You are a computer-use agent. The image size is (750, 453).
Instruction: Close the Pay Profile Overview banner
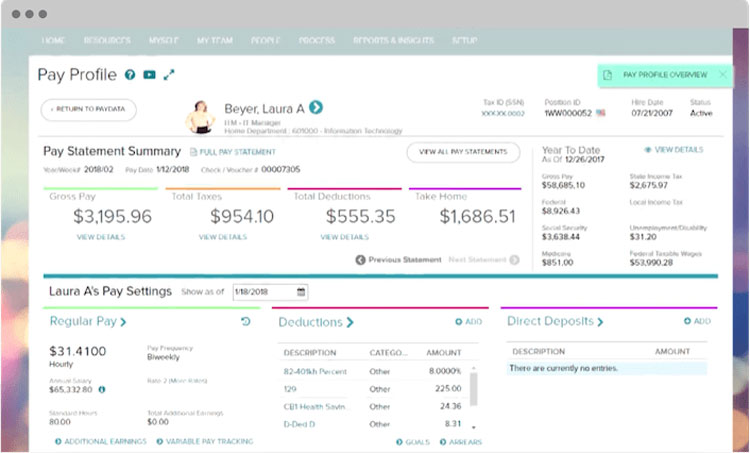[x=723, y=75]
